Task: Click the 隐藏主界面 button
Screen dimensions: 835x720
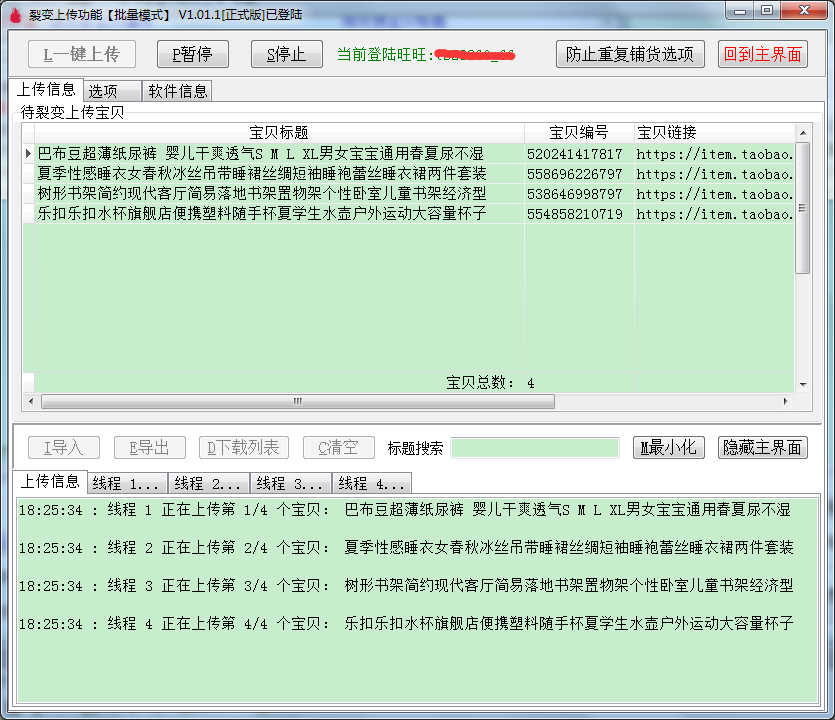Action: [x=763, y=448]
